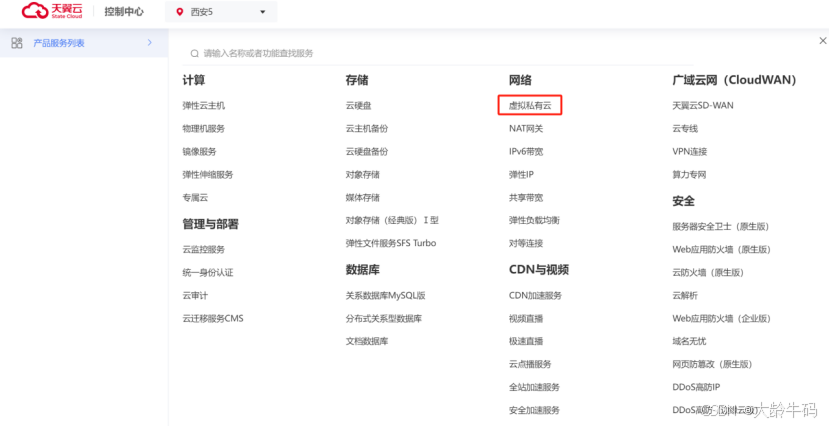This screenshot has width=829, height=426.
Task: Open 安全加速服务
Action: pyautogui.click(x=534, y=410)
